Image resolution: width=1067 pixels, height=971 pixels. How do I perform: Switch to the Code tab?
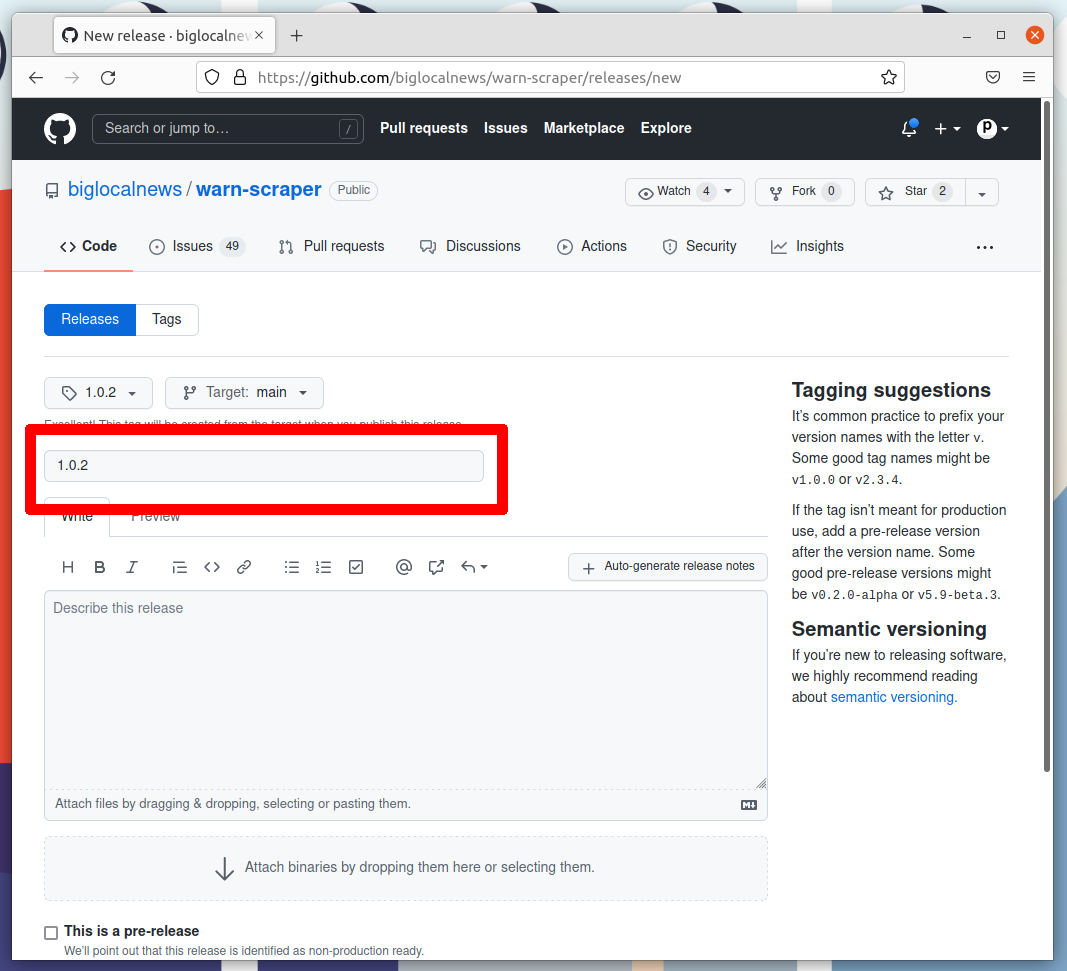88,246
